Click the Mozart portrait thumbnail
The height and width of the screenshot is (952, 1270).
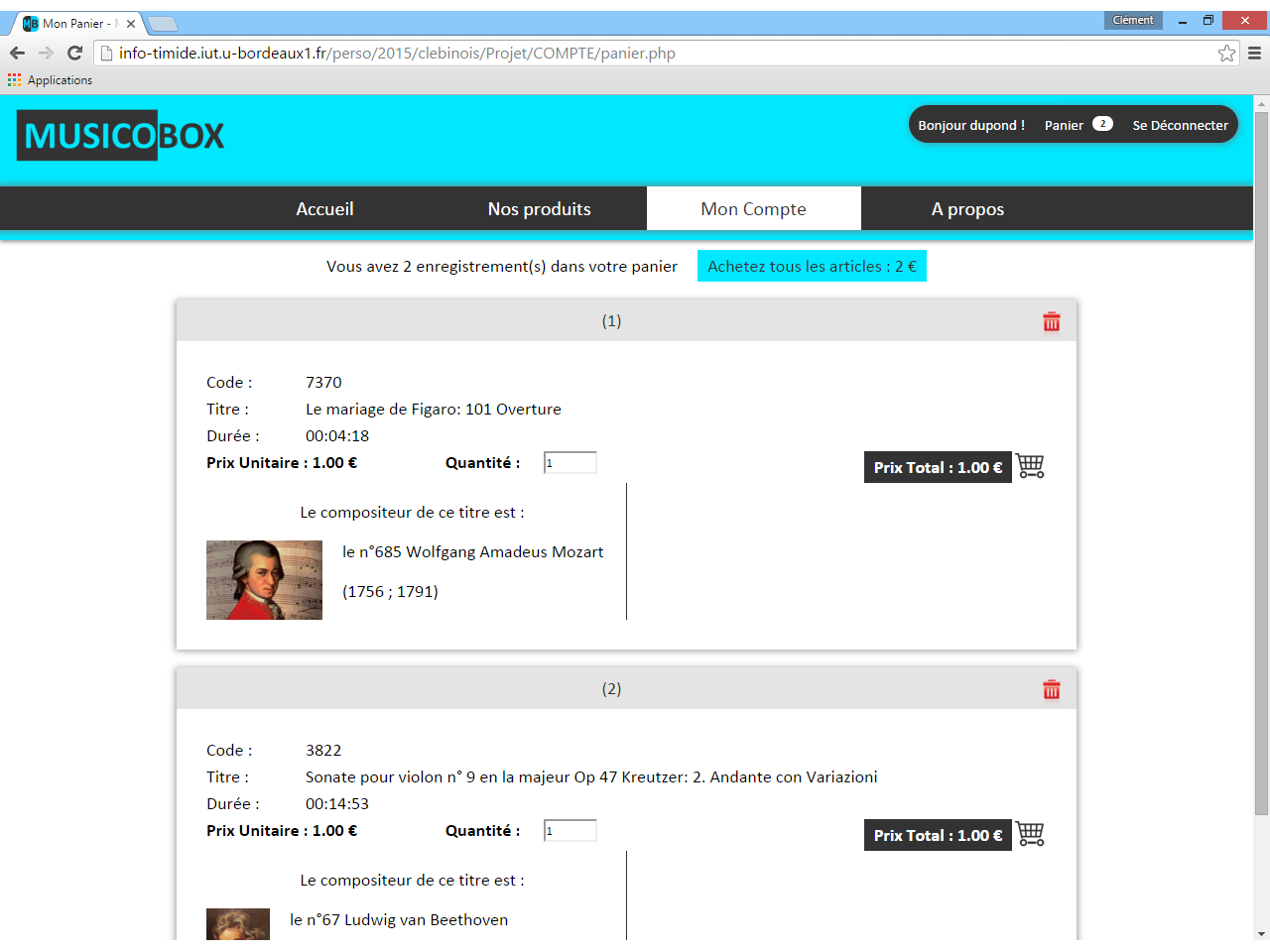264,580
